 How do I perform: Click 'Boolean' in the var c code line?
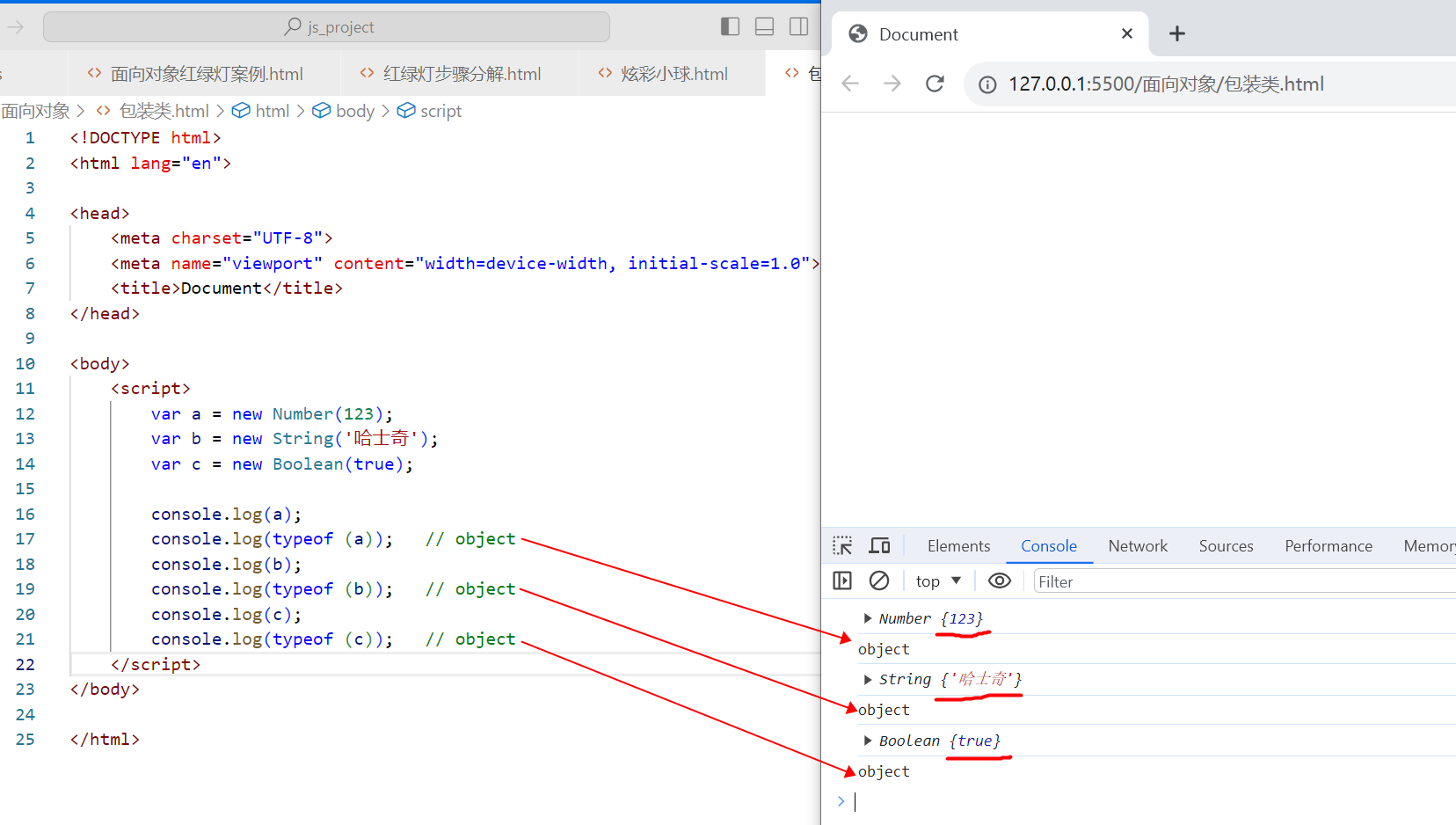click(x=308, y=464)
